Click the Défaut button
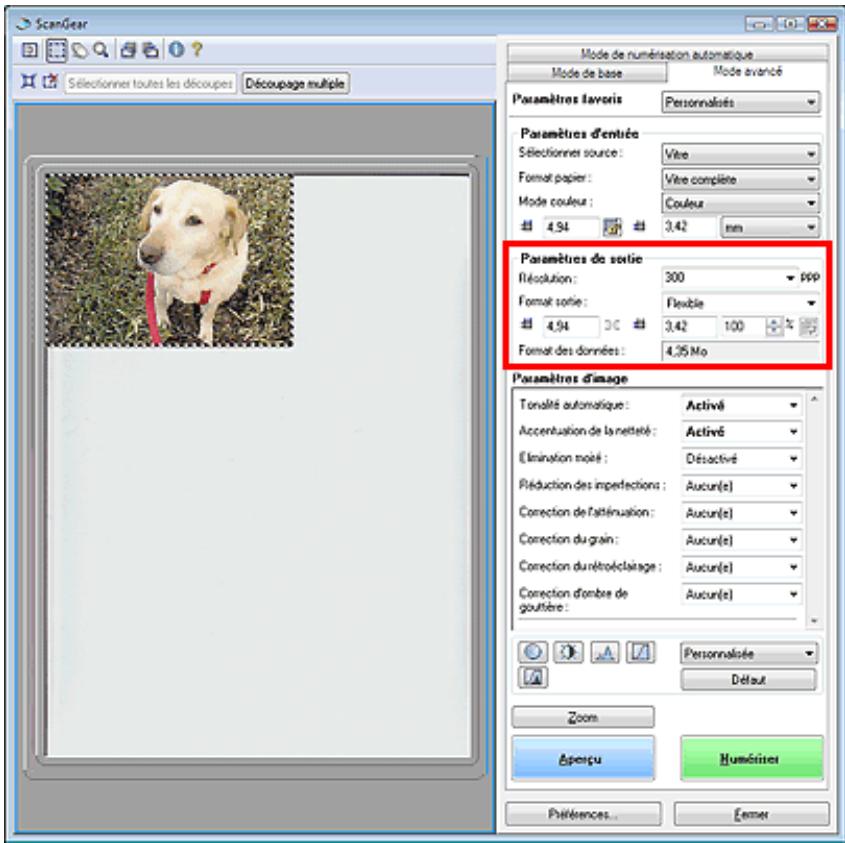 749,680
